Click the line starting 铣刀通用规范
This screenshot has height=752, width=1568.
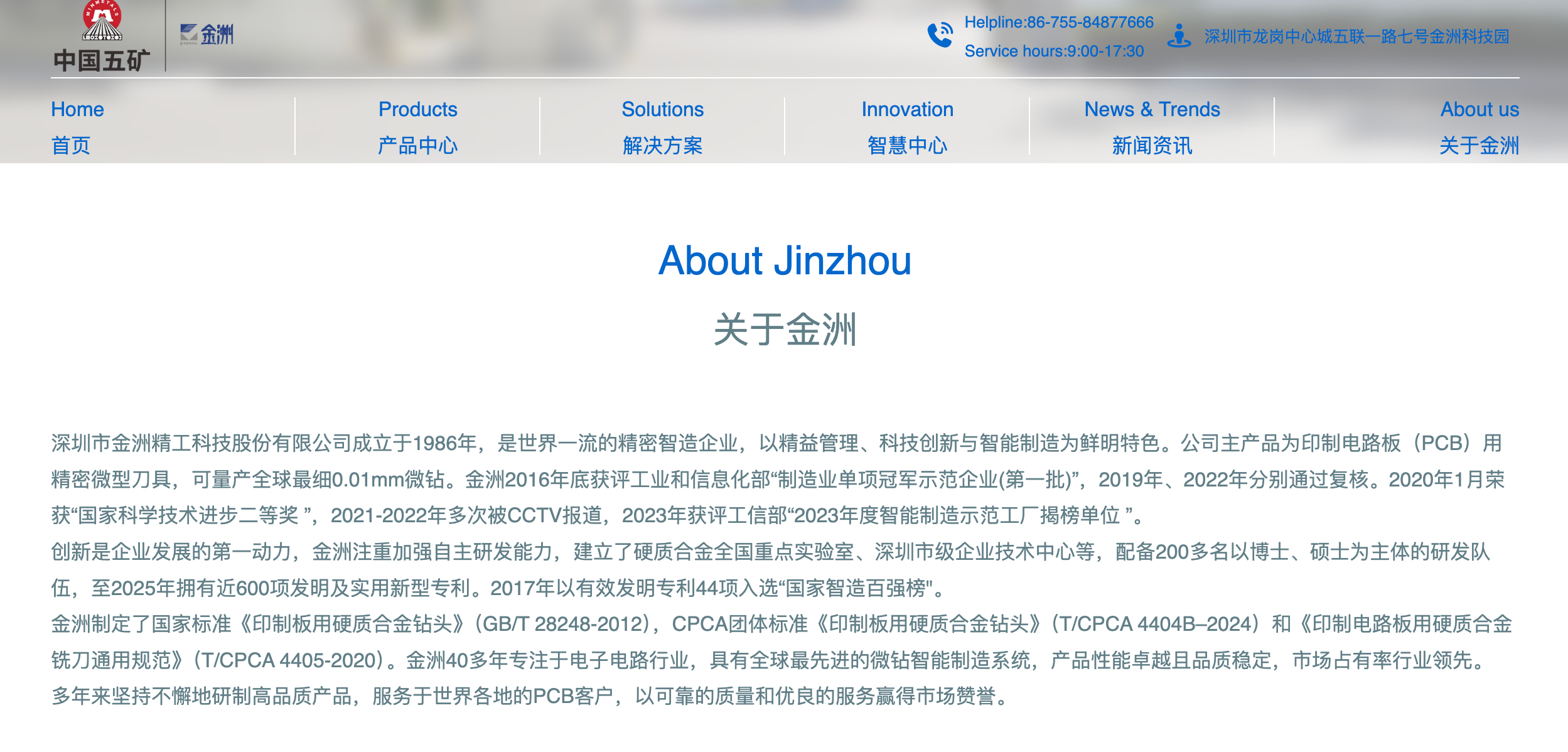tap(769, 660)
